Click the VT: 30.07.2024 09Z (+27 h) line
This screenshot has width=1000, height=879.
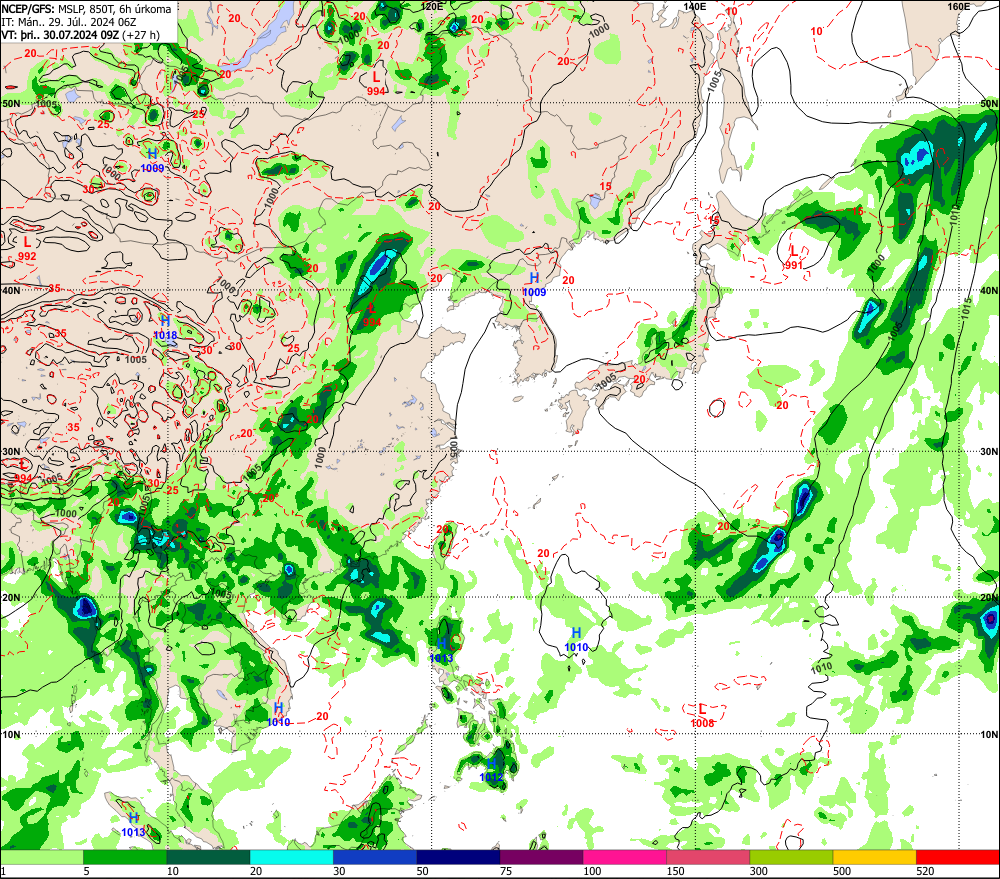pyautogui.click(x=80, y=35)
